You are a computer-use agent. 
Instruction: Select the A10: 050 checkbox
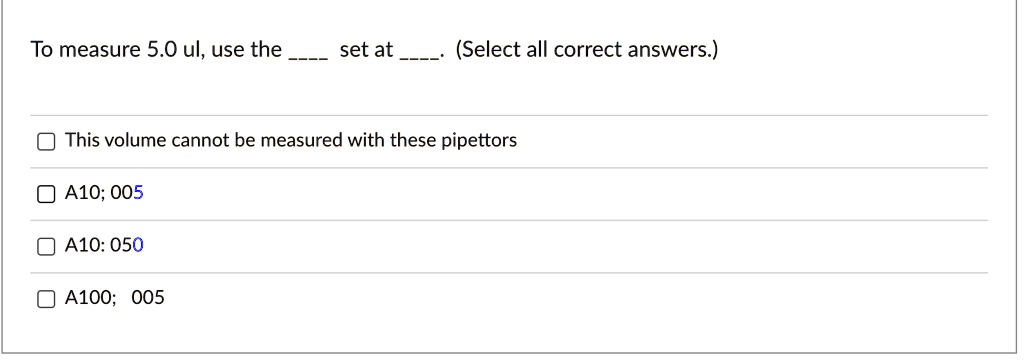pyautogui.click(x=46, y=246)
